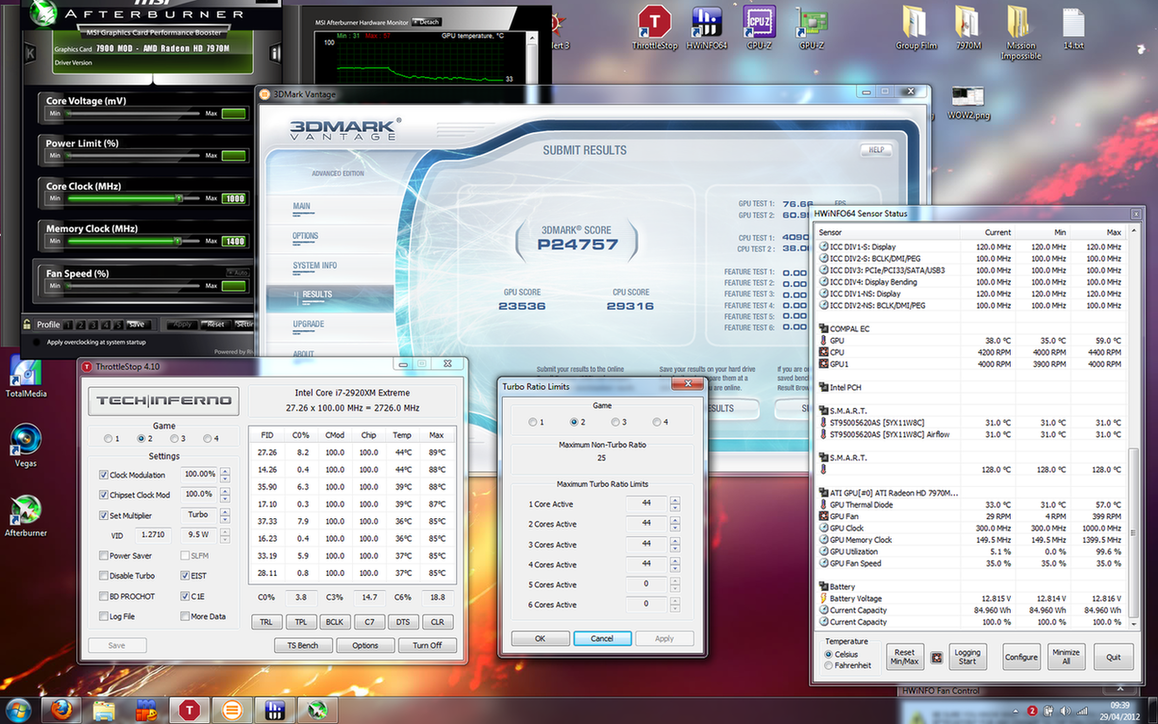The height and width of the screenshot is (724, 1158).
Task: Click the 3DMark Vantage orange taskbar icon
Action: 232,711
